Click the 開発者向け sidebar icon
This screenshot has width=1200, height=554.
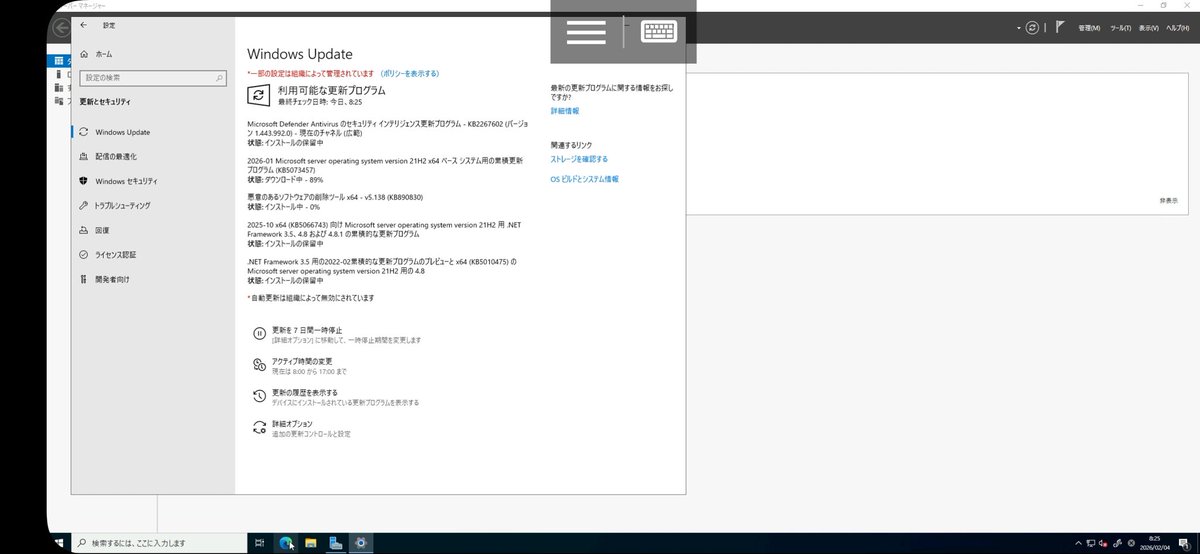(85, 279)
